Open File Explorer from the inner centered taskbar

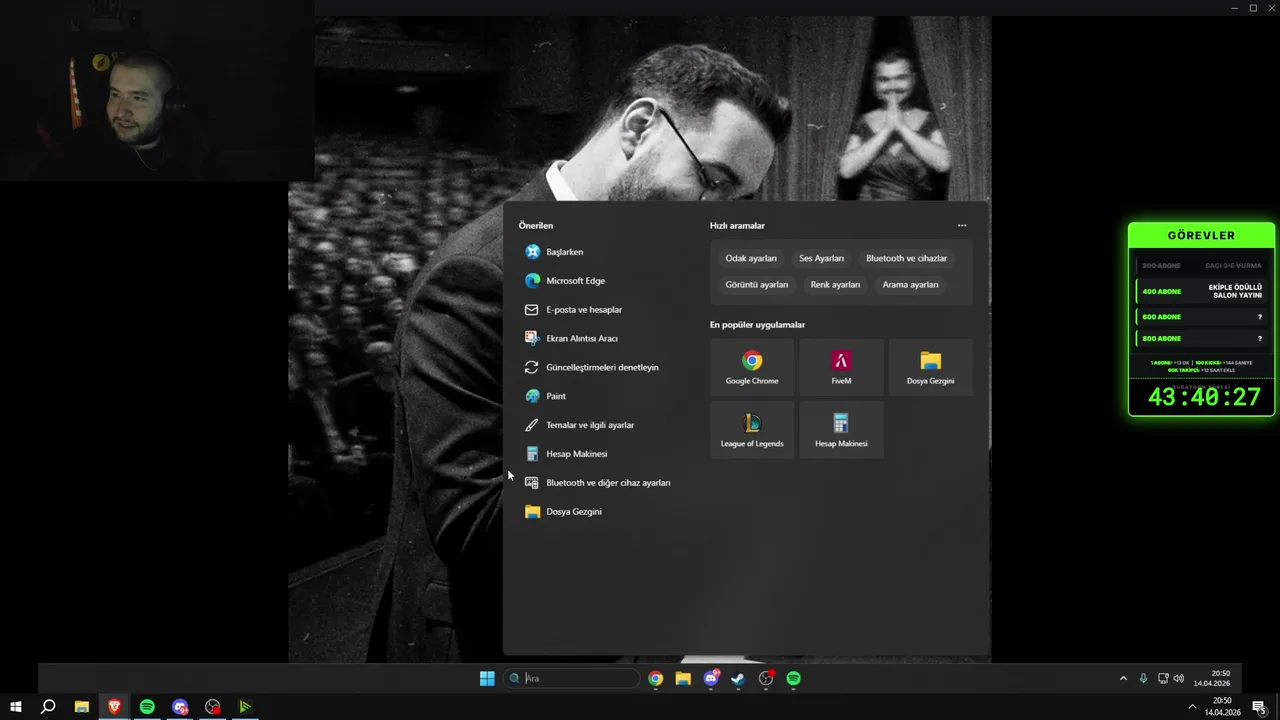click(x=683, y=678)
